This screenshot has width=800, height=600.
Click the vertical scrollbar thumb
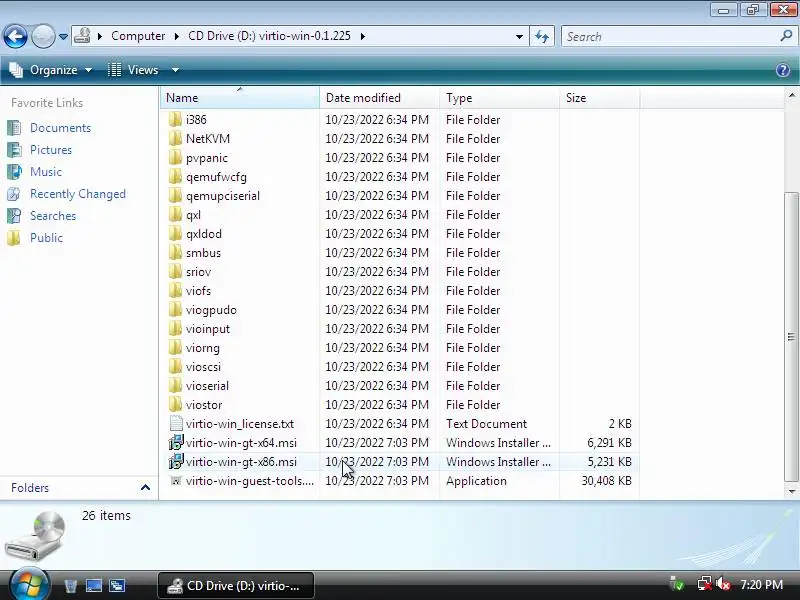pos(791,337)
